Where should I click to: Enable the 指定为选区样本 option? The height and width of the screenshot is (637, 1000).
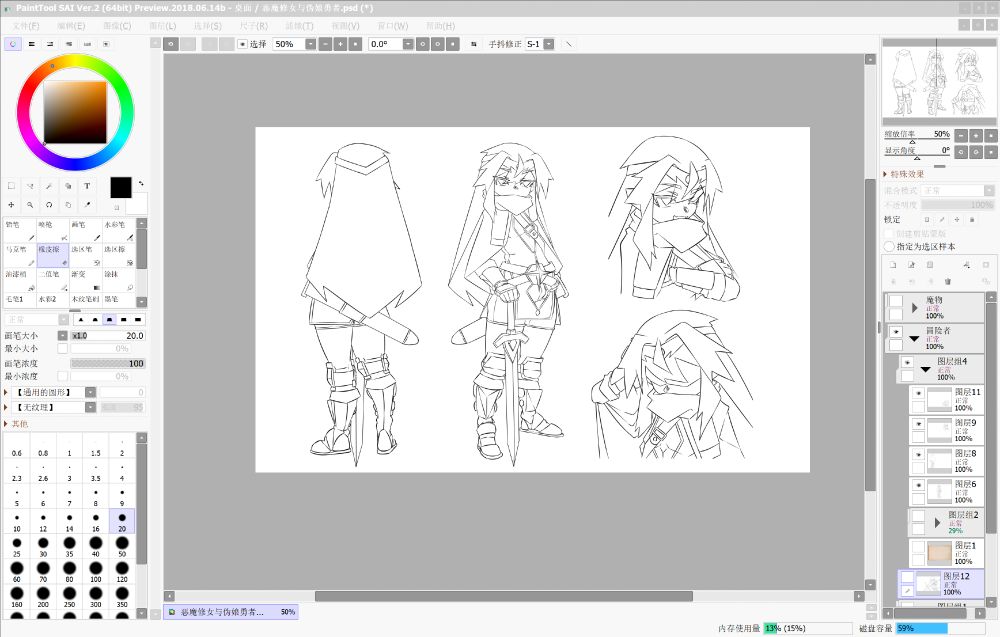pos(889,246)
